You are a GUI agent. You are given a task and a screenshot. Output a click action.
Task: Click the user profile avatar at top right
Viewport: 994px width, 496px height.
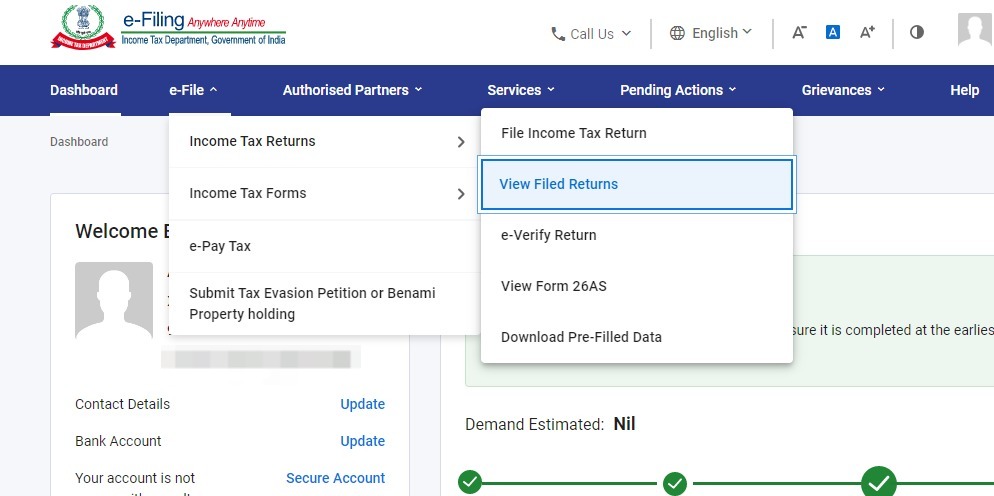coord(975,30)
